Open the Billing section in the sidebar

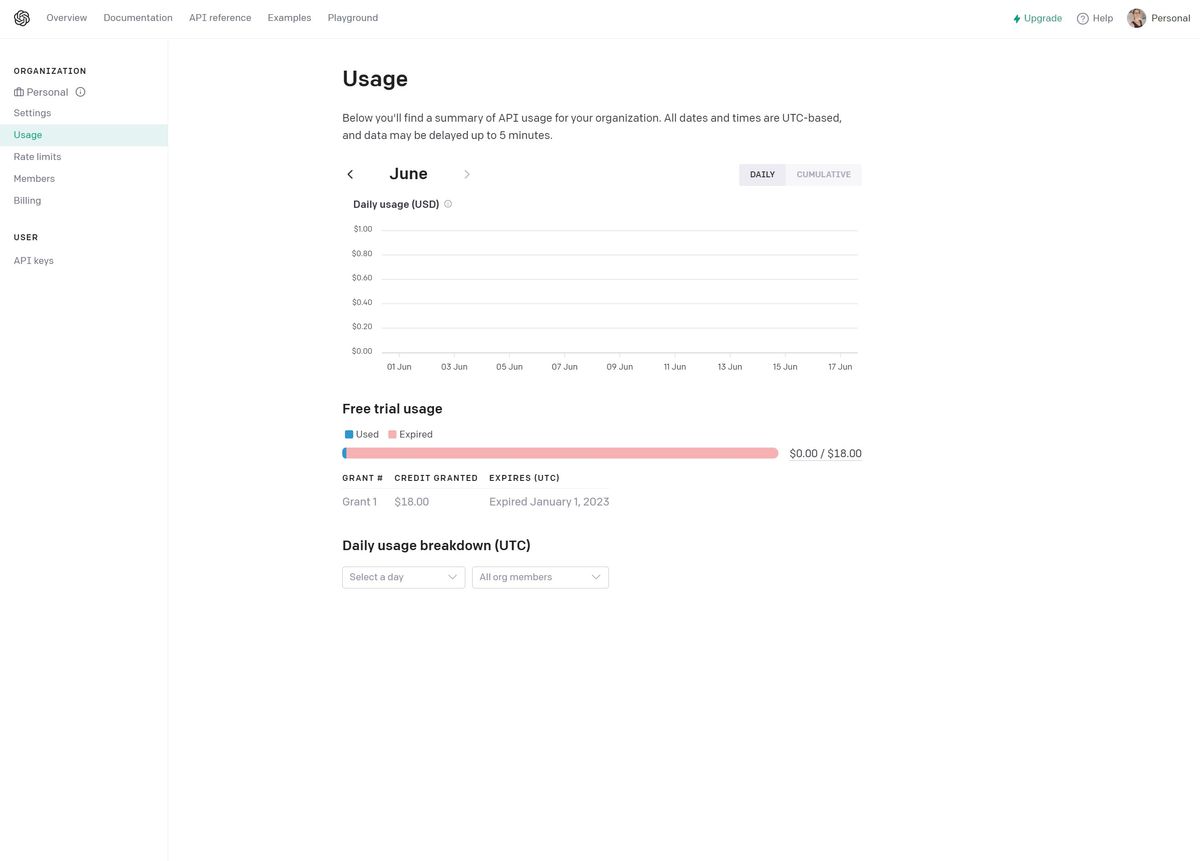click(x=27, y=200)
